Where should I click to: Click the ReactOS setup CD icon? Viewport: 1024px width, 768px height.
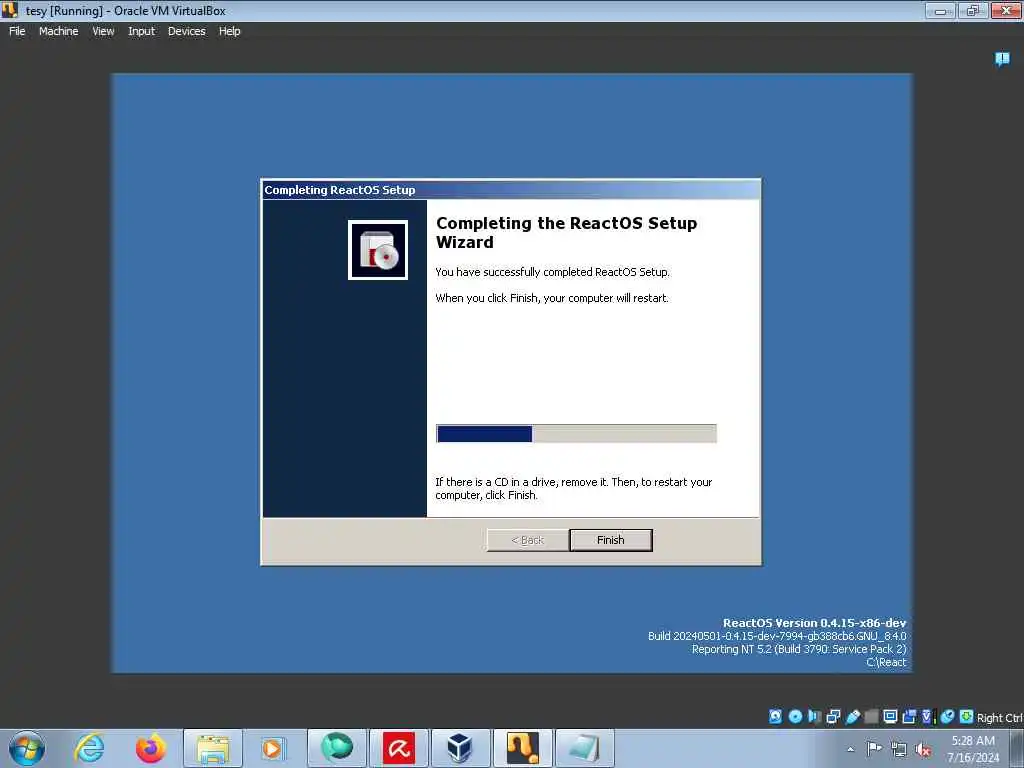tap(377, 249)
